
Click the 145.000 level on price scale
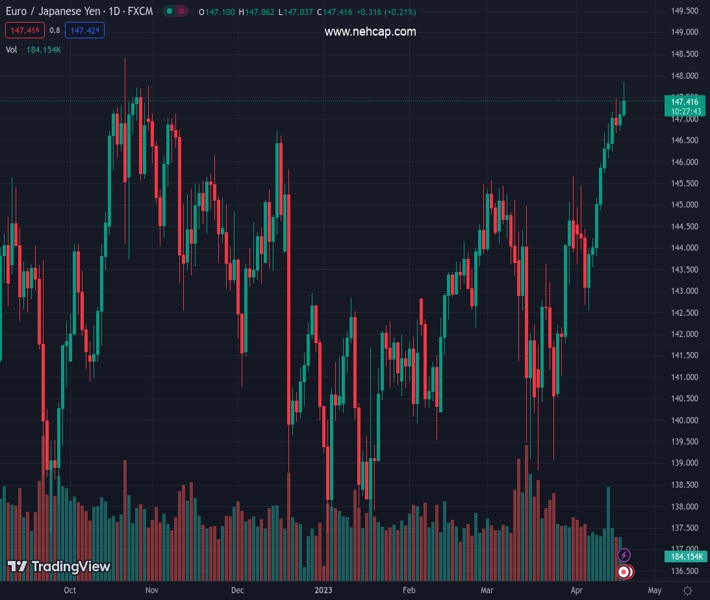[684, 205]
